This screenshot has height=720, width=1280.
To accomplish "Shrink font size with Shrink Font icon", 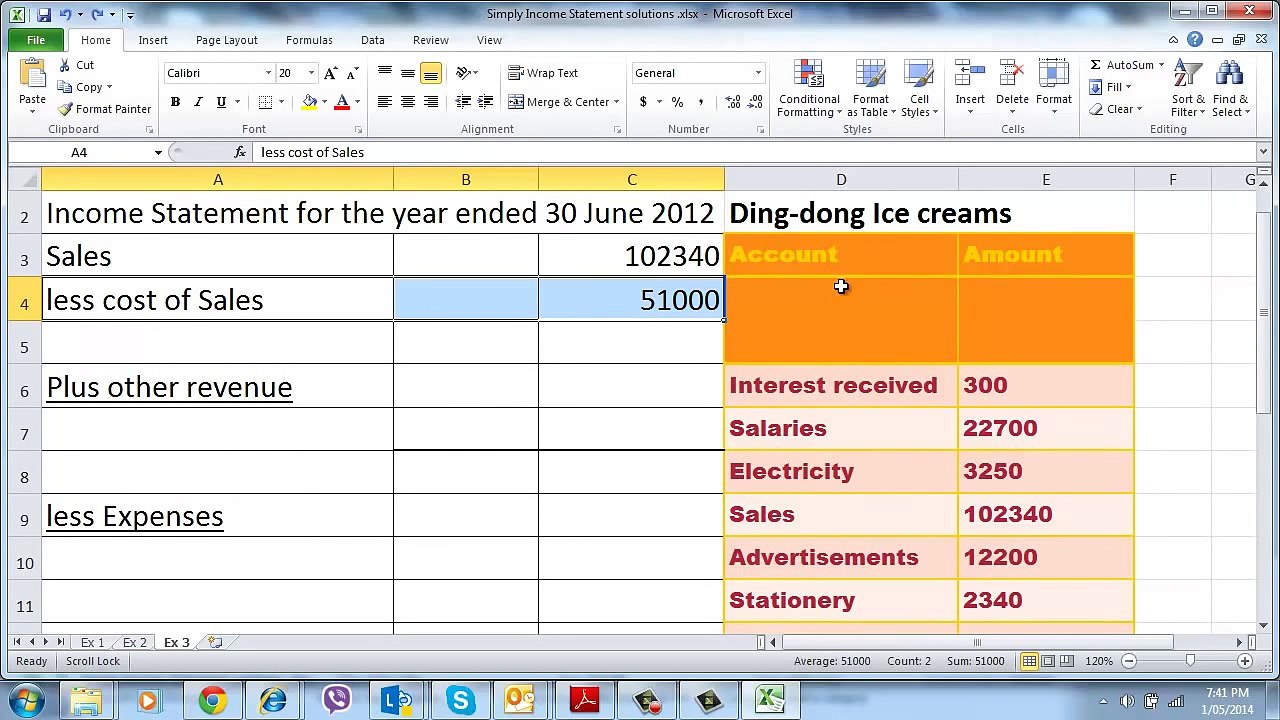I will (351, 73).
